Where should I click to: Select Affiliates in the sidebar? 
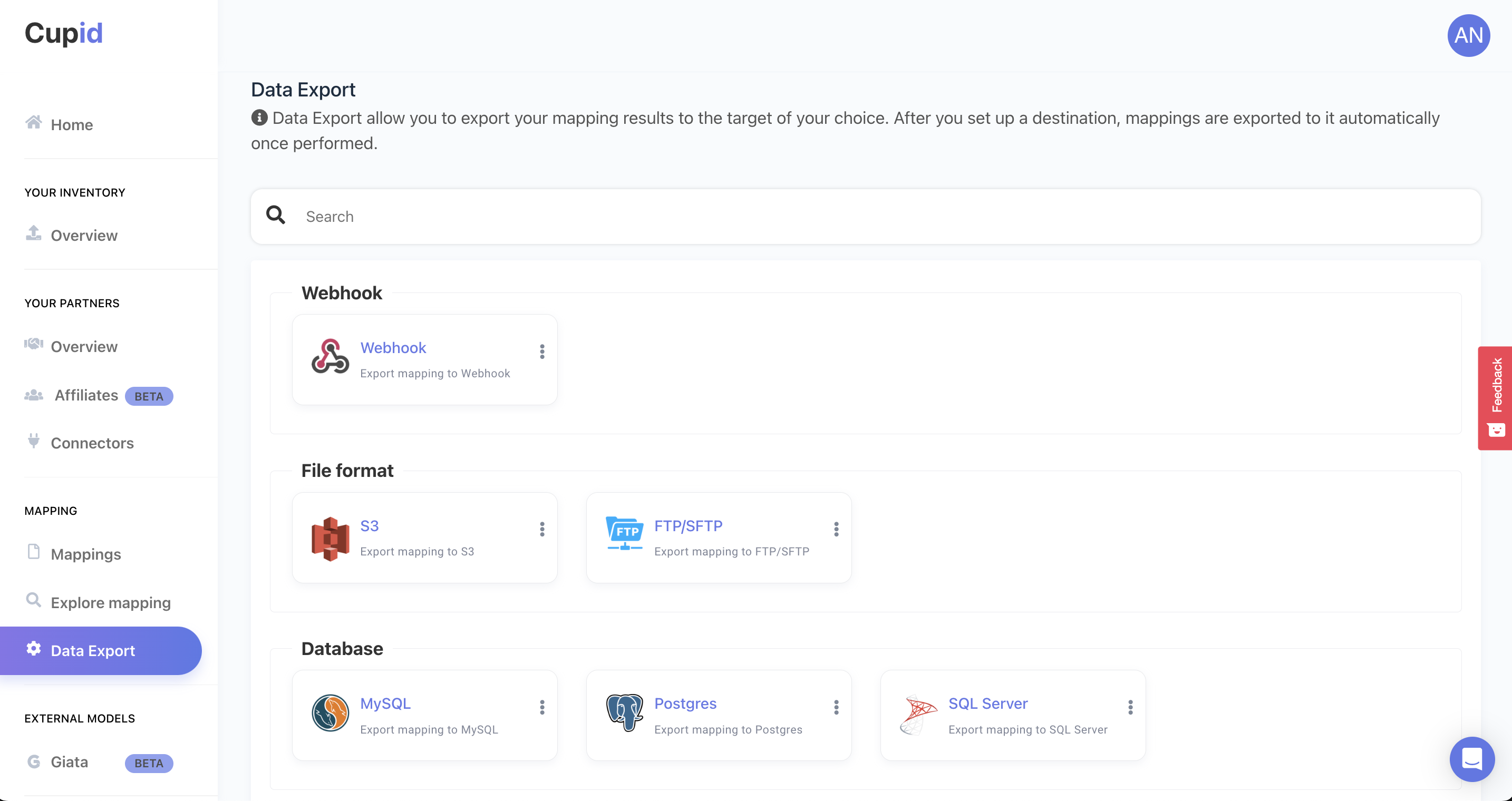(86, 396)
